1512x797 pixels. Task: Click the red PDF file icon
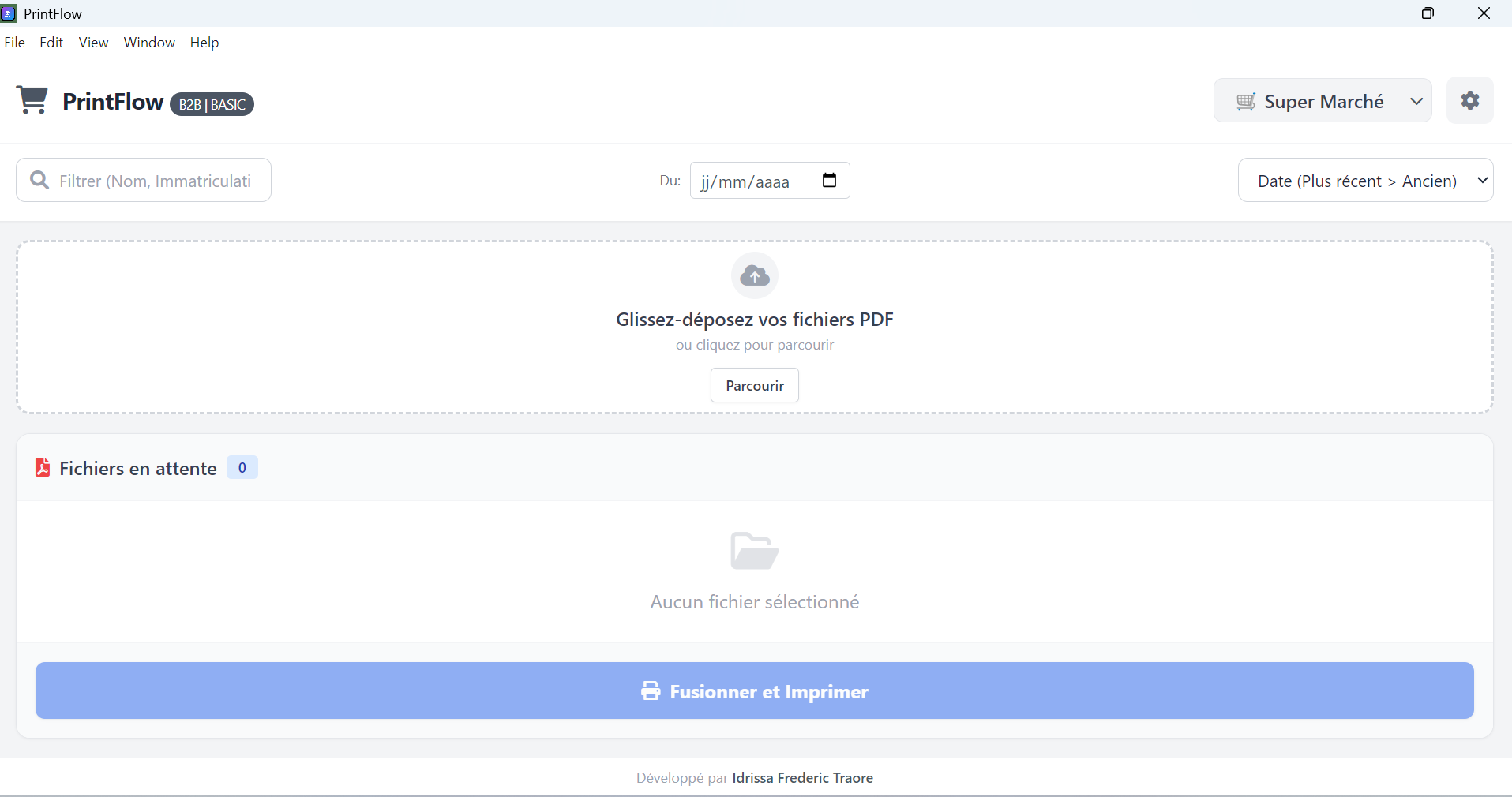point(43,468)
